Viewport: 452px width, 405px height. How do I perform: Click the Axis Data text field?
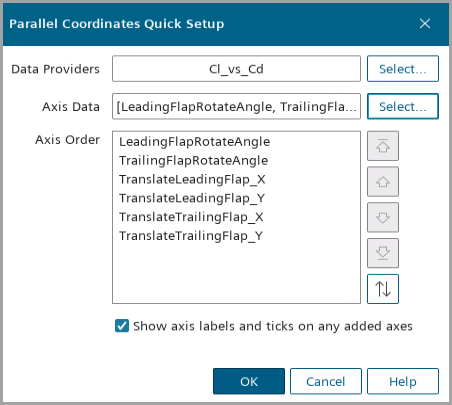tap(236, 106)
